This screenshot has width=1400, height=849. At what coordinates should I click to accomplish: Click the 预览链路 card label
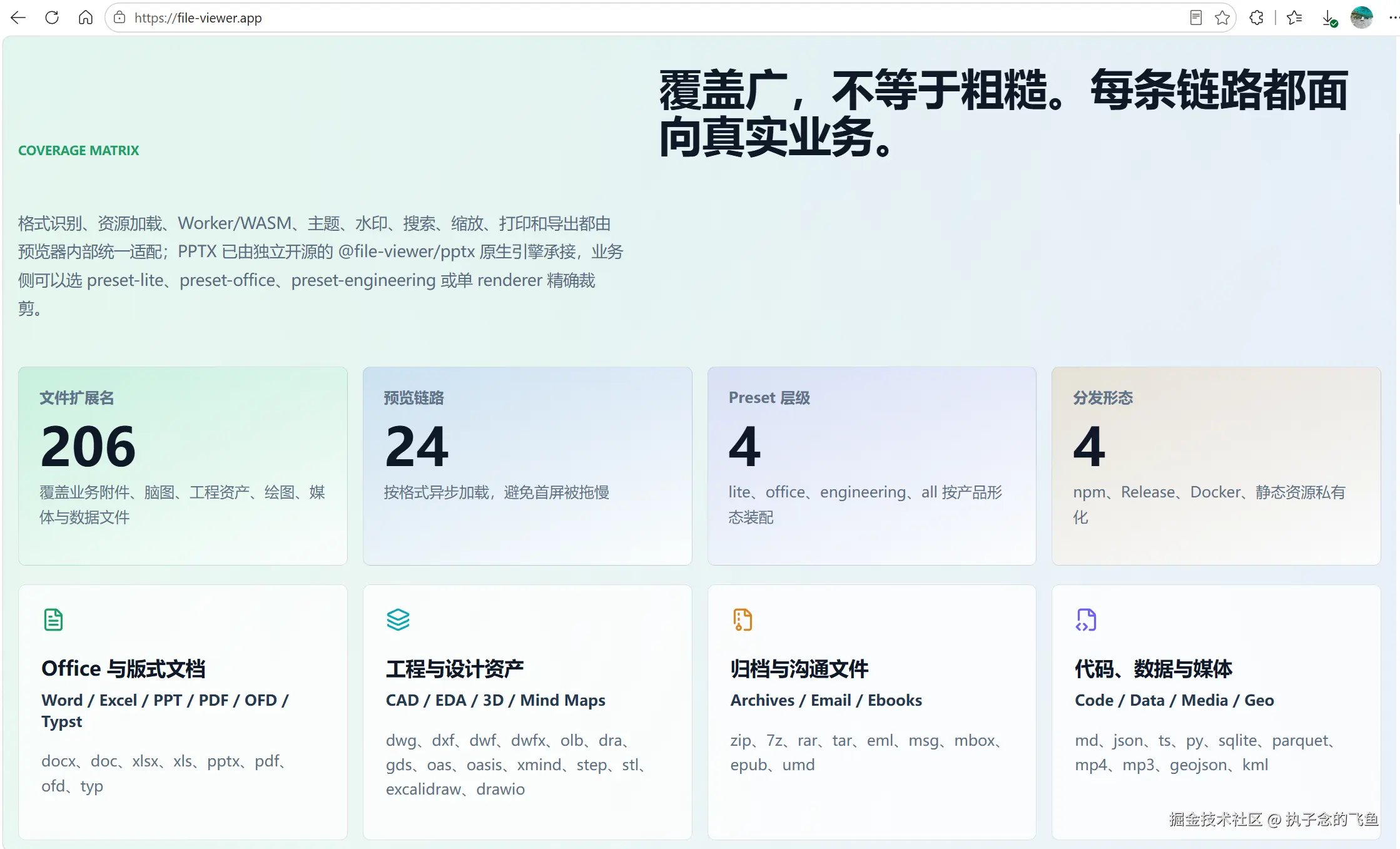pos(414,398)
